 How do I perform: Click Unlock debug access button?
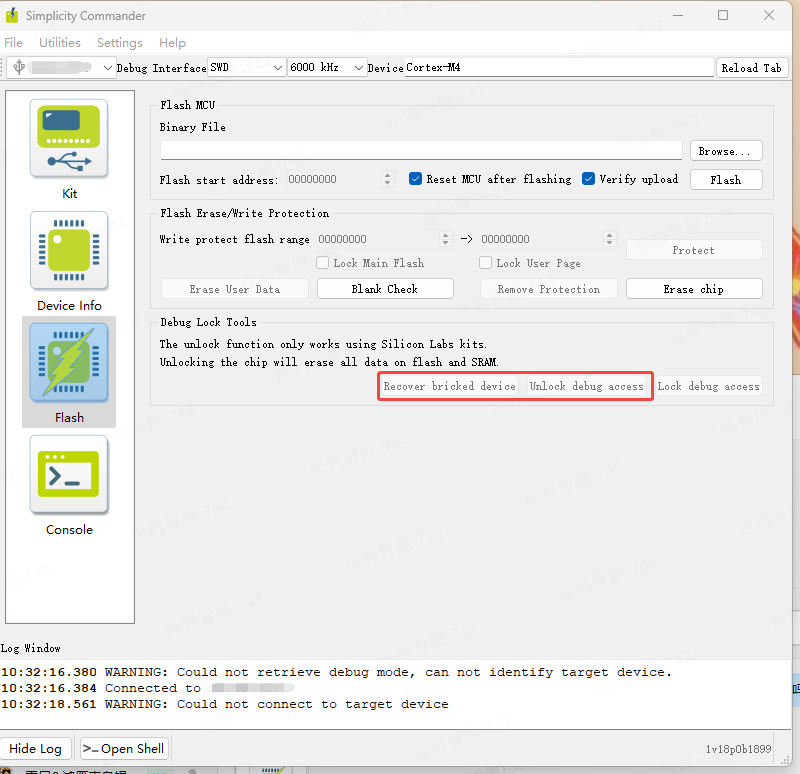coord(587,386)
